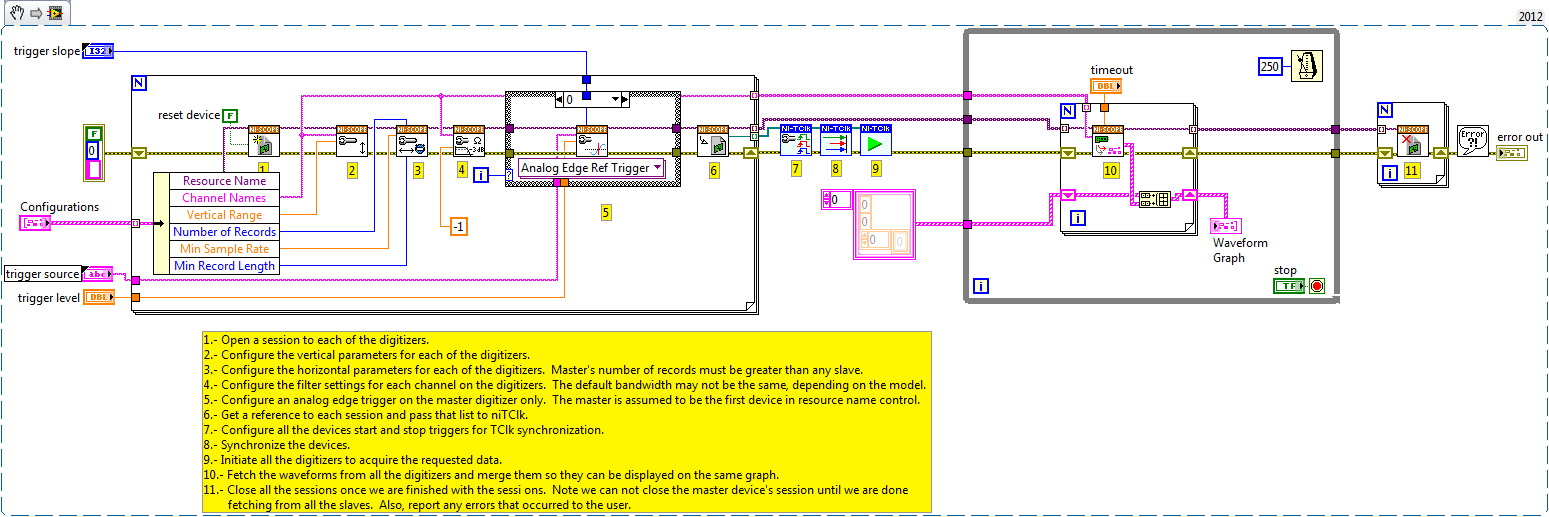Screen dimensions: 1549x517
Task: Click the red loop condition stop terminal
Action: pyautogui.click(x=1316, y=286)
